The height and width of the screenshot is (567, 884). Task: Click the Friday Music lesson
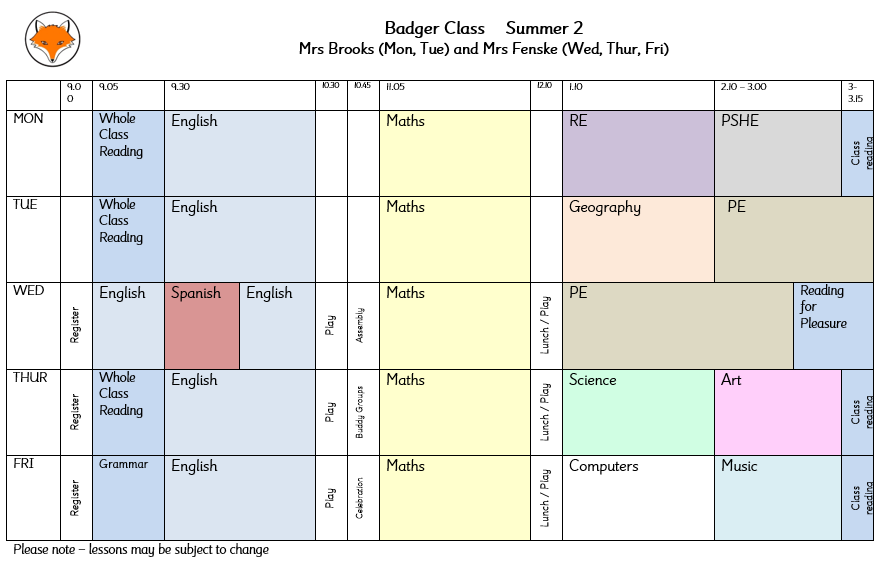[x=778, y=498]
